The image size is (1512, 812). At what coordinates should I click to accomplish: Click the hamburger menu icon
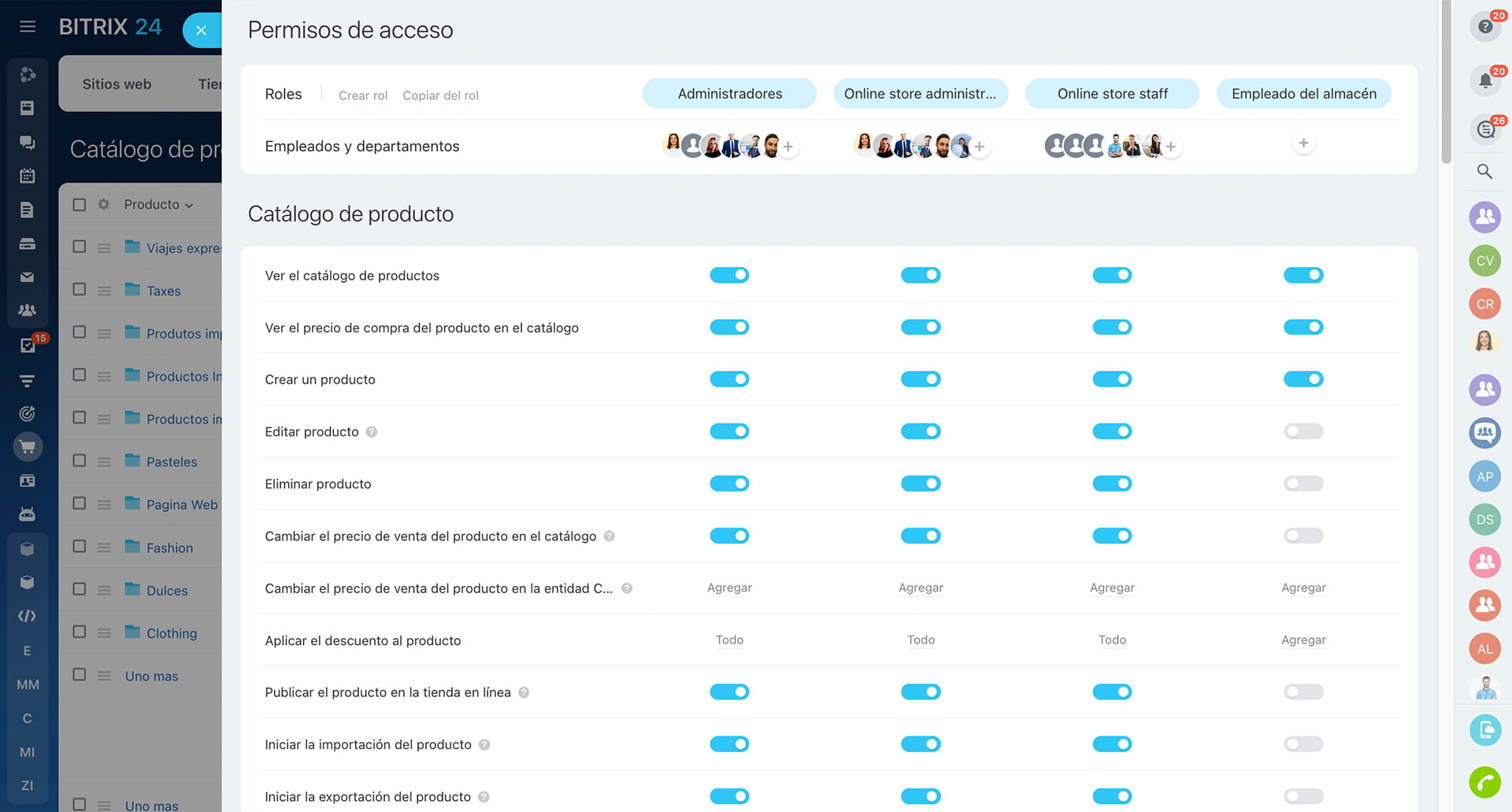[28, 27]
